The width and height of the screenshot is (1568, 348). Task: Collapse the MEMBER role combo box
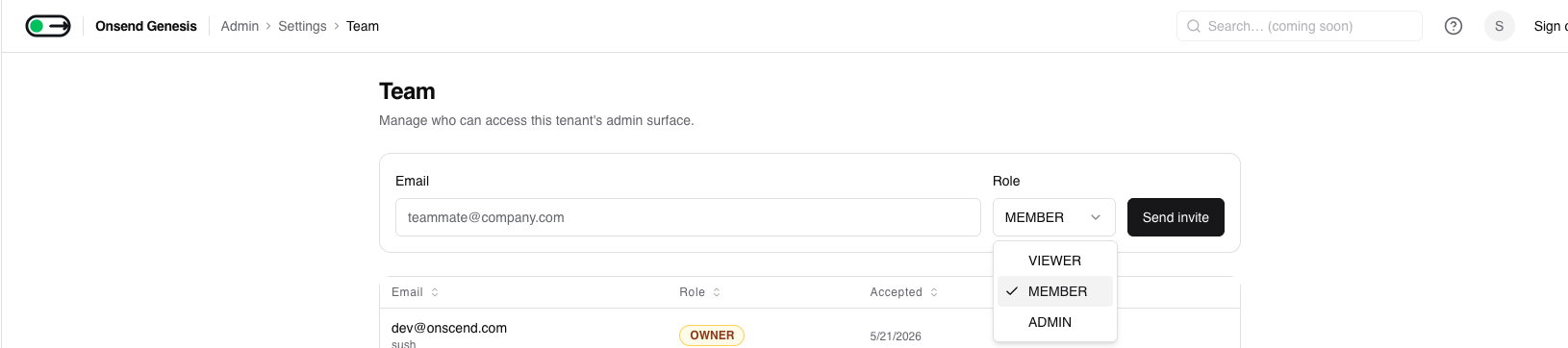pyautogui.click(x=1053, y=217)
